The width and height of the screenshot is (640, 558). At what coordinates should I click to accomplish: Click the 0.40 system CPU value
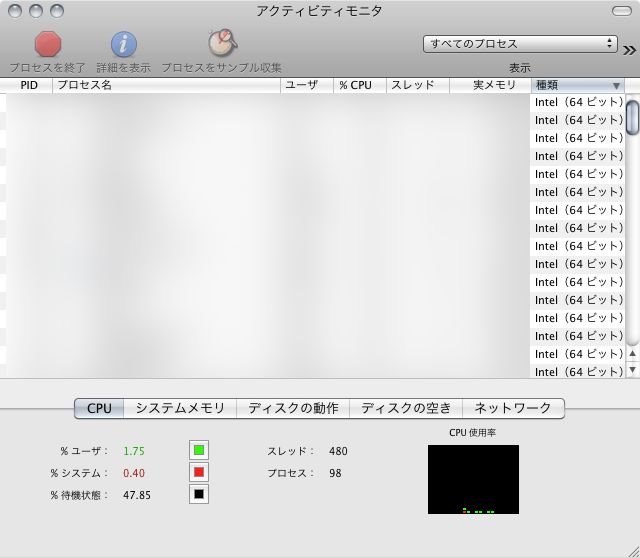coord(134,473)
